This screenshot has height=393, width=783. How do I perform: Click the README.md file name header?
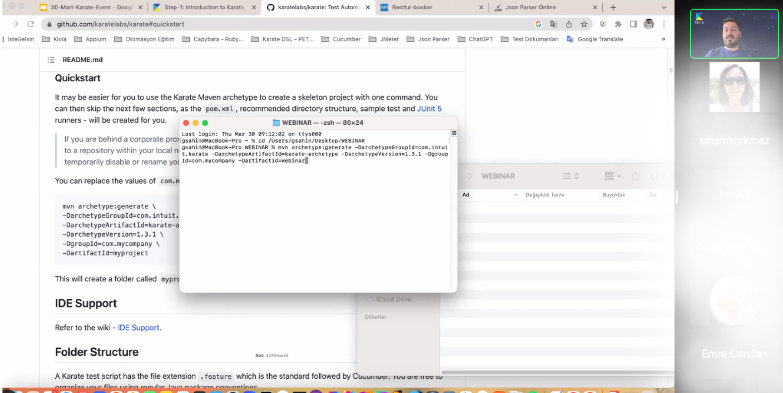point(82,59)
